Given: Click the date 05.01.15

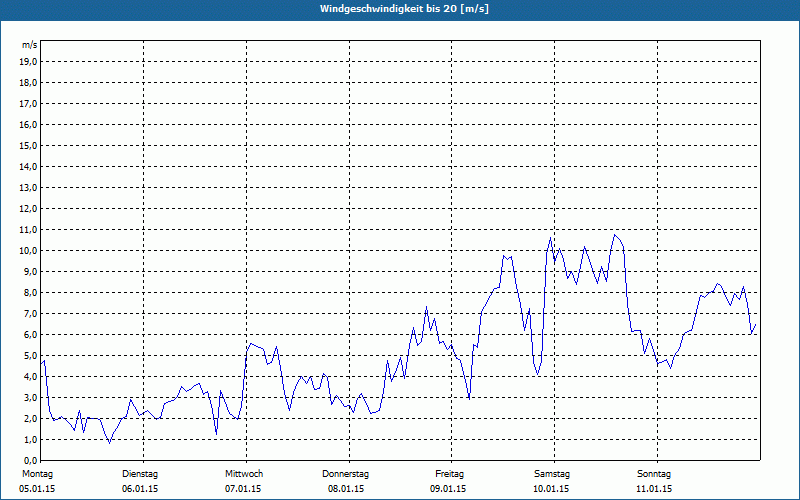Looking at the screenshot, I should tap(37, 489).
